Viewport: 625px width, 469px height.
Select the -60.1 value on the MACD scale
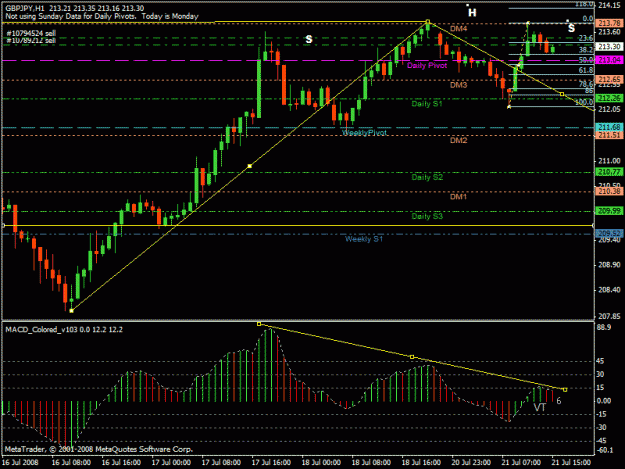point(605,450)
